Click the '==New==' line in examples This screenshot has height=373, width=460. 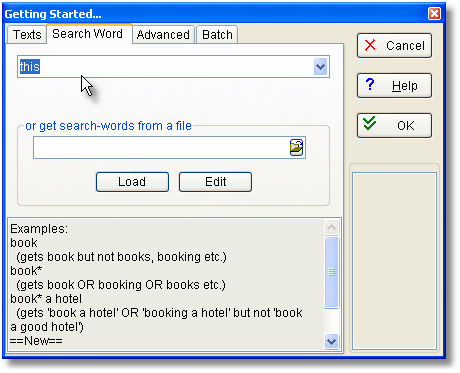[x=36, y=341]
